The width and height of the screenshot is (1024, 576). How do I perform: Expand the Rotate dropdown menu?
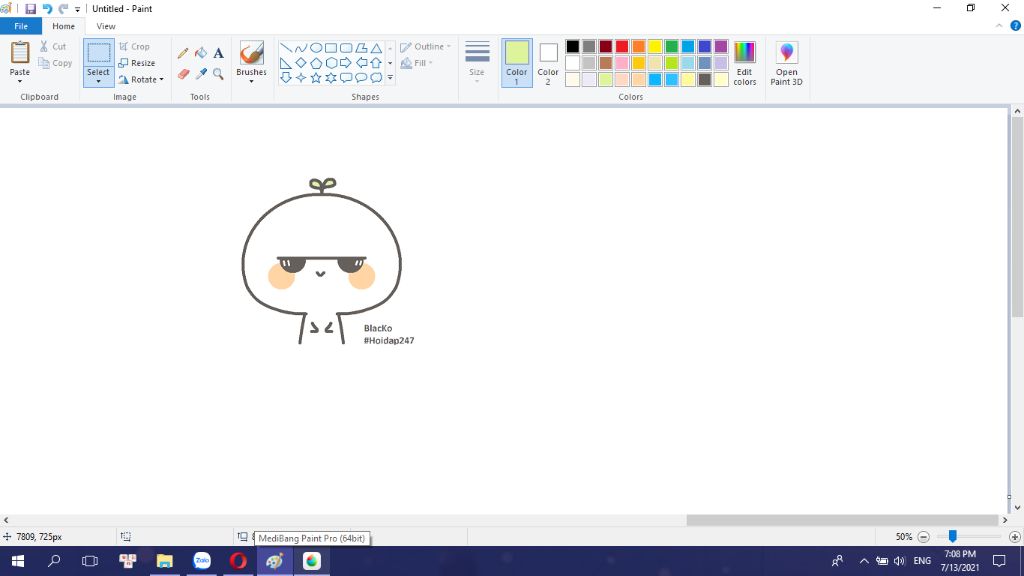pyautogui.click(x=141, y=80)
